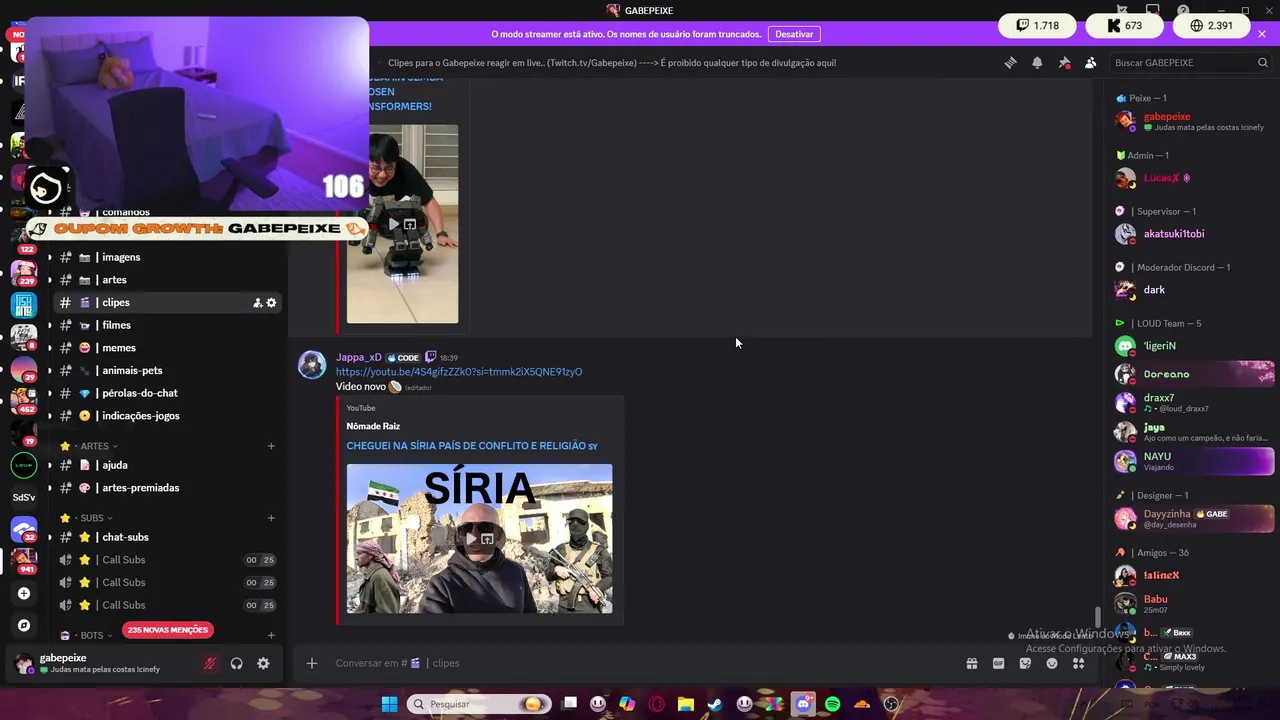Open the apps icon in message bar
The width and height of the screenshot is (1280, 720).
point(1079,663)
